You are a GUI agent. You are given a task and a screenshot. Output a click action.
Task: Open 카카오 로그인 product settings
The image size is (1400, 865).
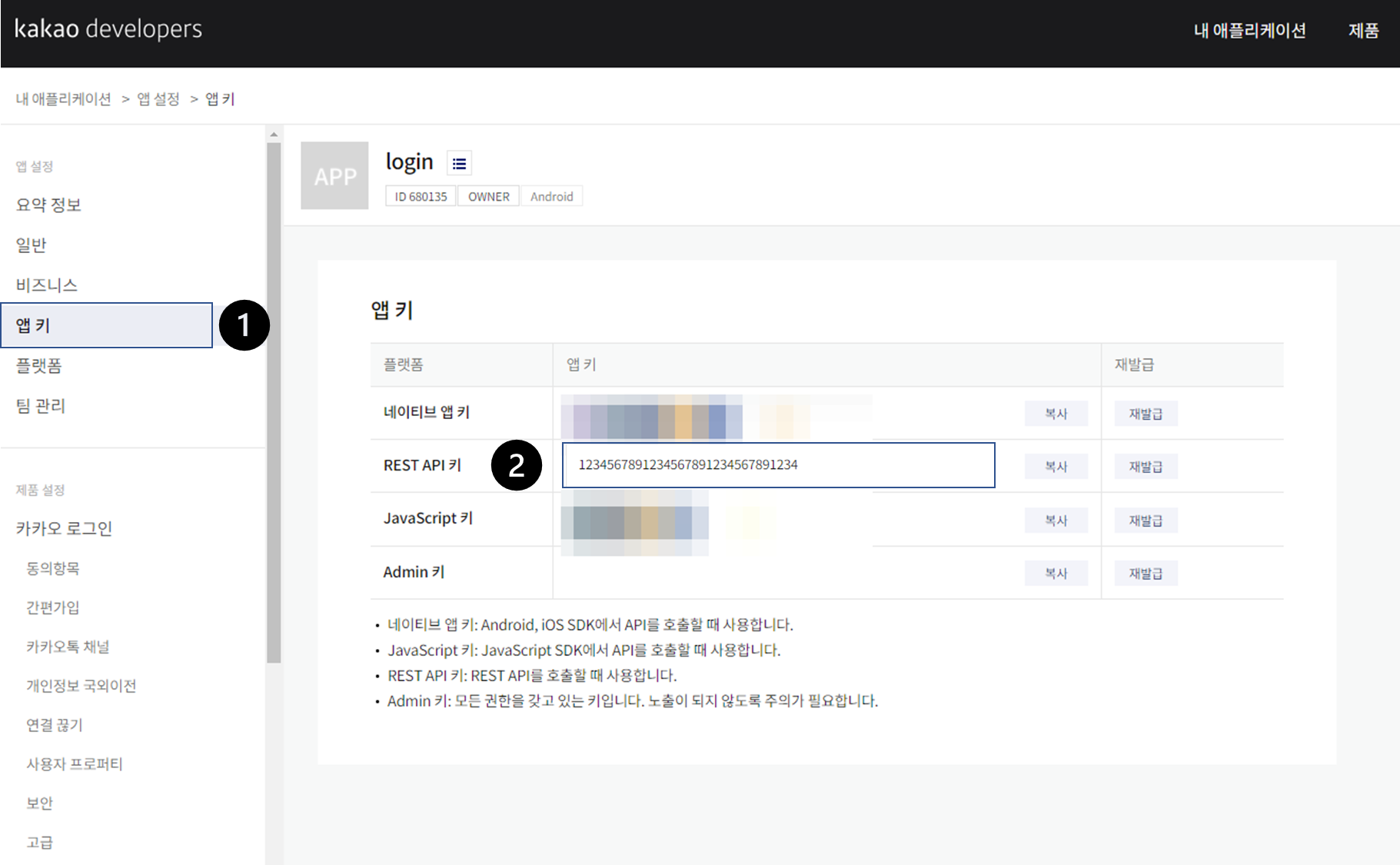tap(65, 528)
